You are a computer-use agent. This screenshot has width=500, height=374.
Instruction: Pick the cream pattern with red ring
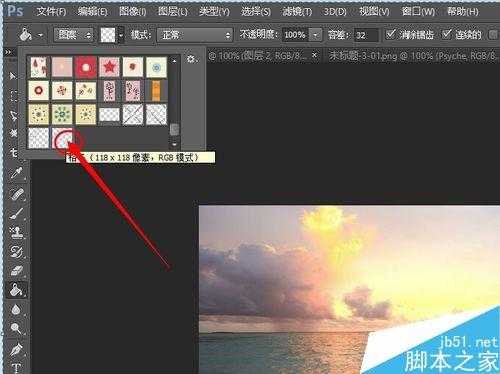[39, 91]
